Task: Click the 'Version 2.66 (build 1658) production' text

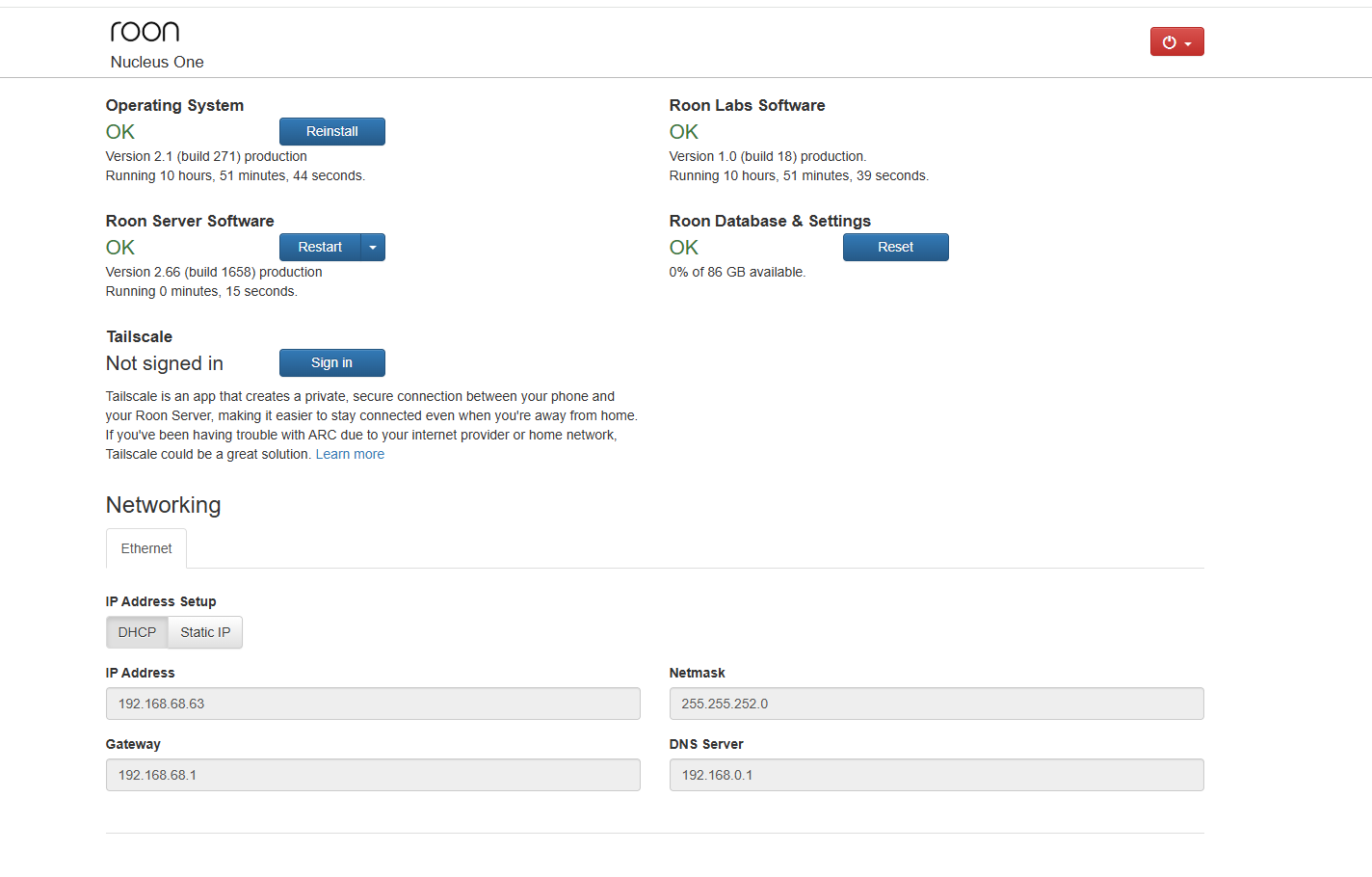Action: click(214, 272)
